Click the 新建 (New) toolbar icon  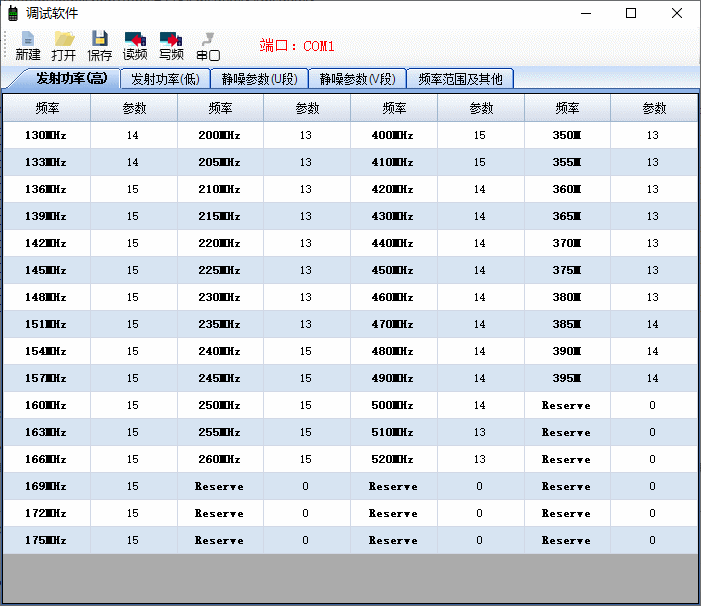pos(28,46)
